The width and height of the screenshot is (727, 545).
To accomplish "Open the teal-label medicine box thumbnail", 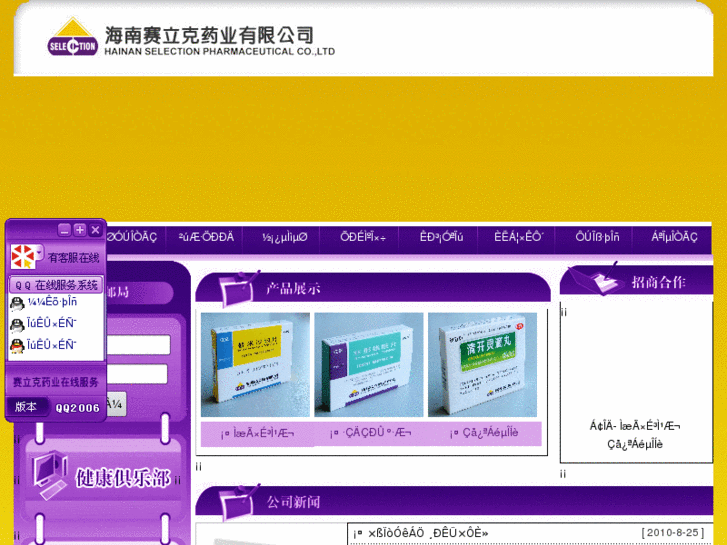I will 369,365.
